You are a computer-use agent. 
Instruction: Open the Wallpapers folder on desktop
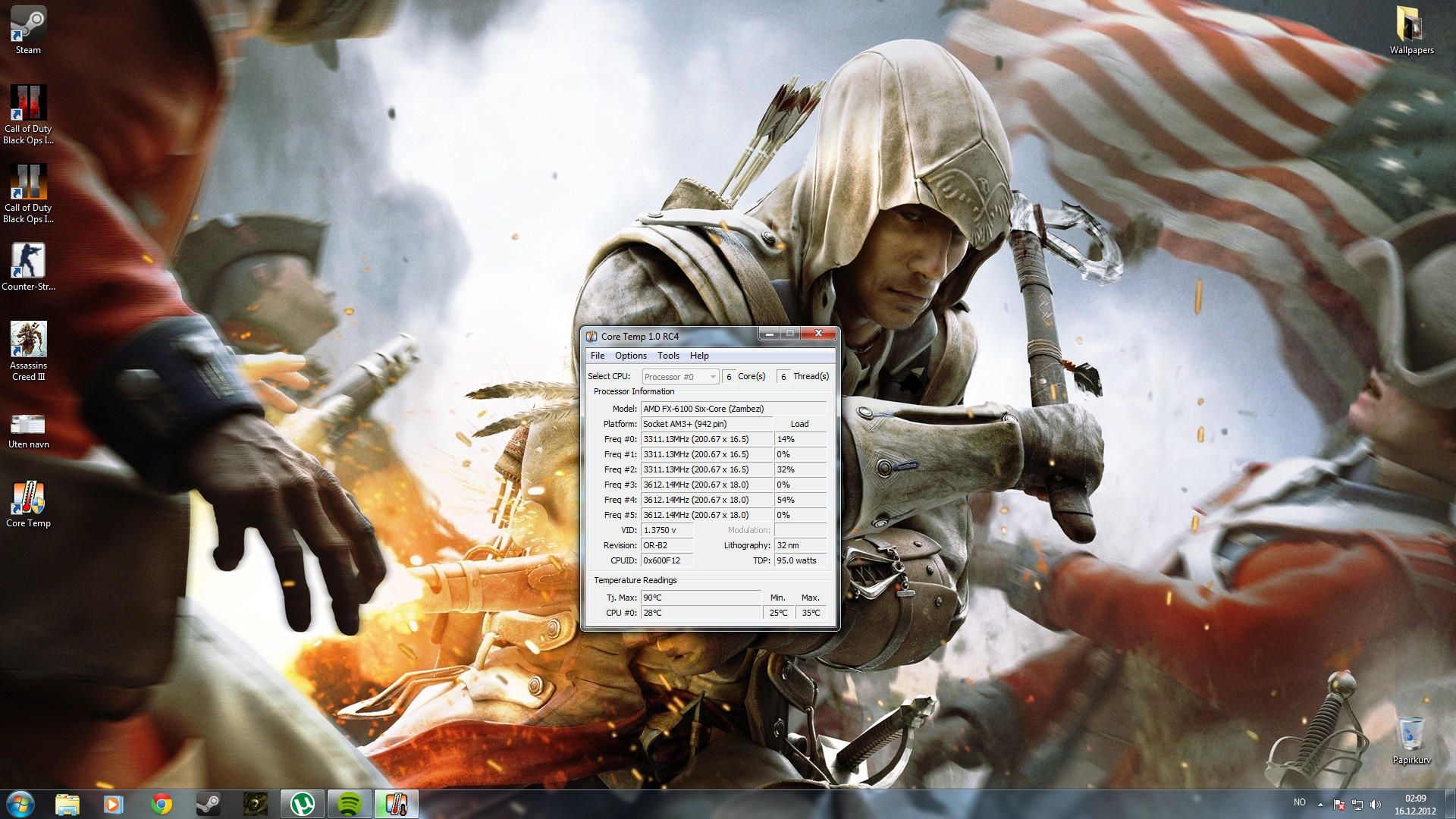click(x=1411, y=30)
